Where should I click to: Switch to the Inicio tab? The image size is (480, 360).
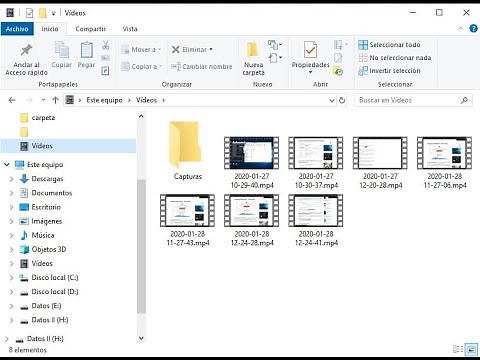coord(50,29)
